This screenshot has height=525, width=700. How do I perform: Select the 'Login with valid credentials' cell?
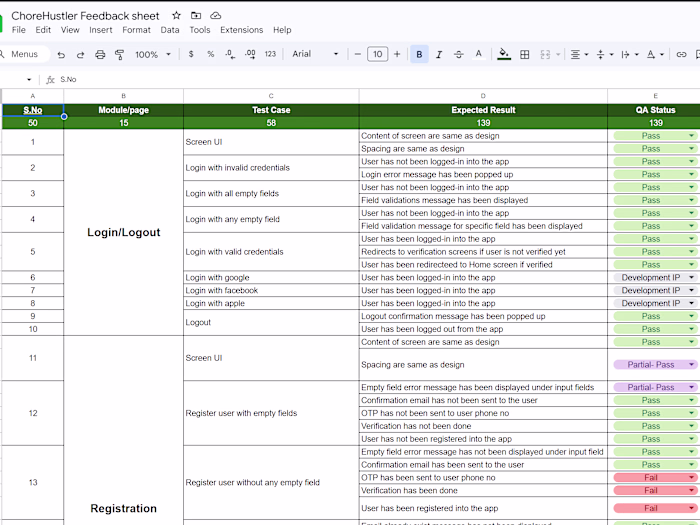271,252
